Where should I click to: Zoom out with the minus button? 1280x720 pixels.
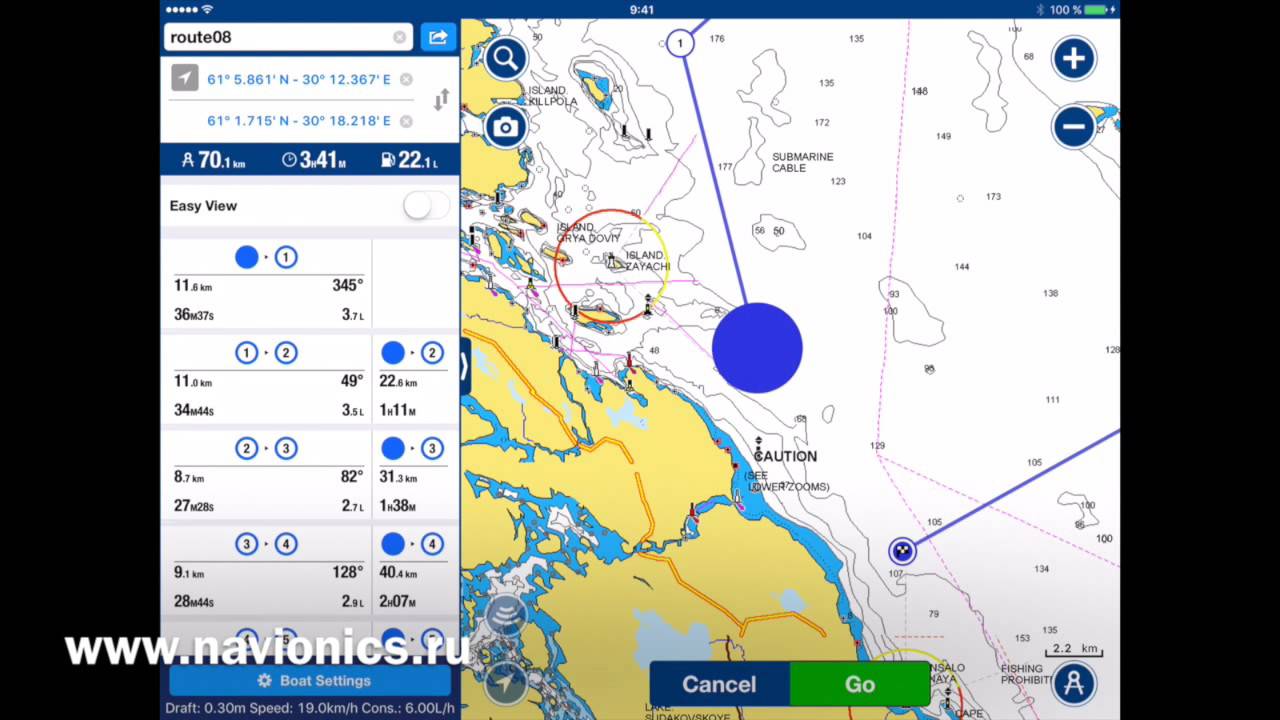pyautogui.click(x=1074, y=127)
